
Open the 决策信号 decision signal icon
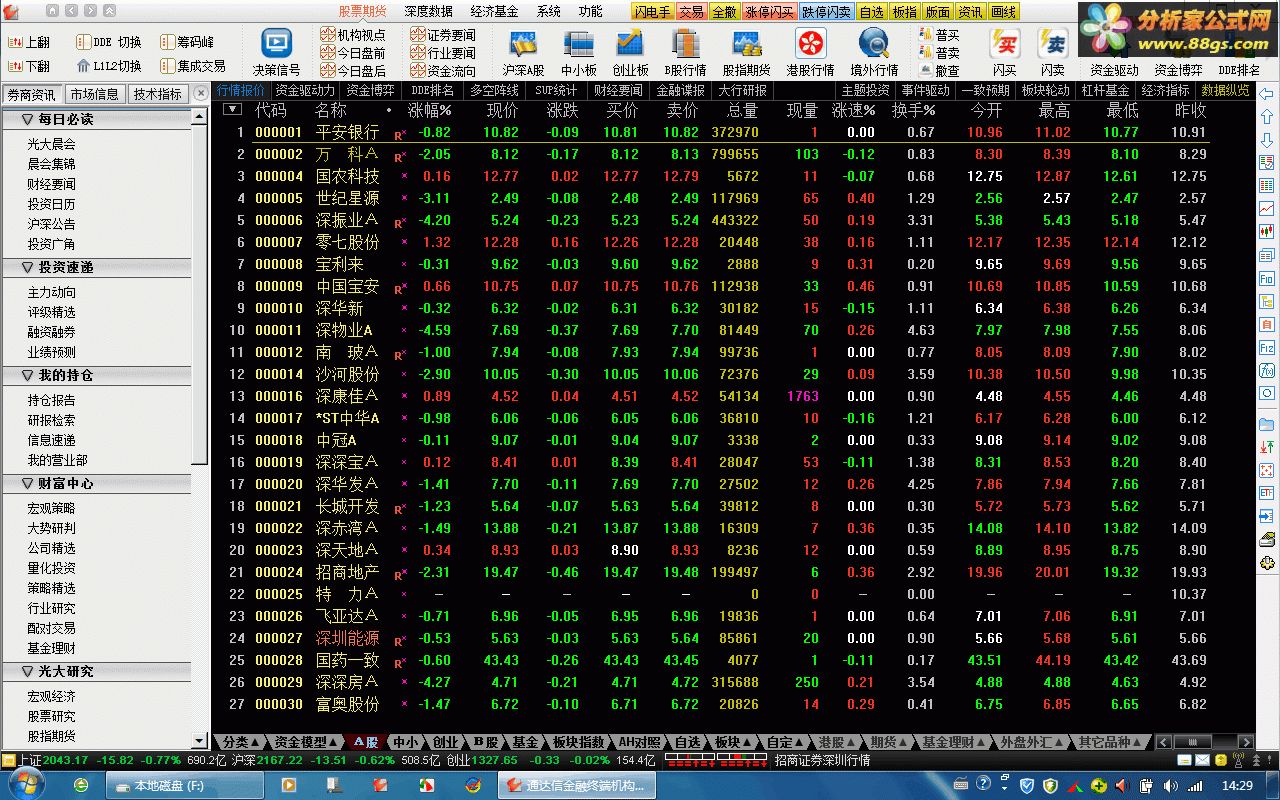[276, 52]
